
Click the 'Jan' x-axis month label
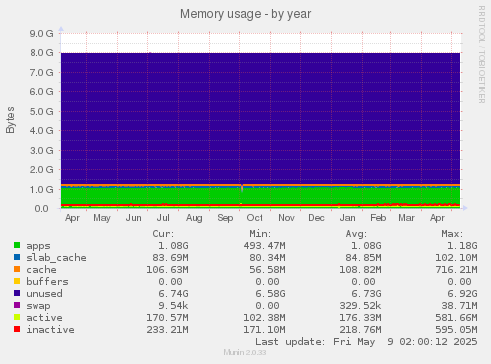tap(347, 218)
